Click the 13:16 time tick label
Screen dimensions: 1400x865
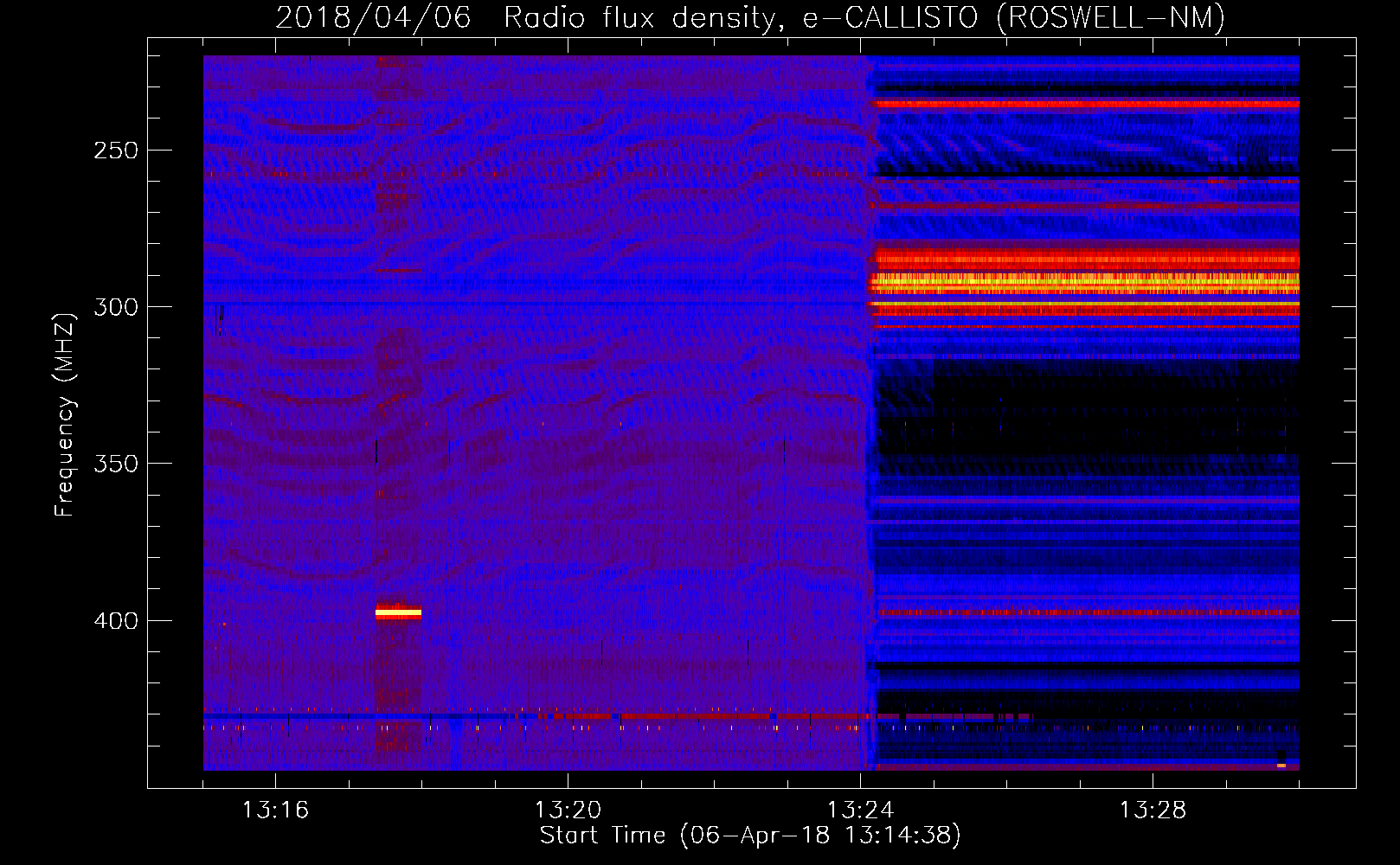pyautogui.click(x=275, y=811)
